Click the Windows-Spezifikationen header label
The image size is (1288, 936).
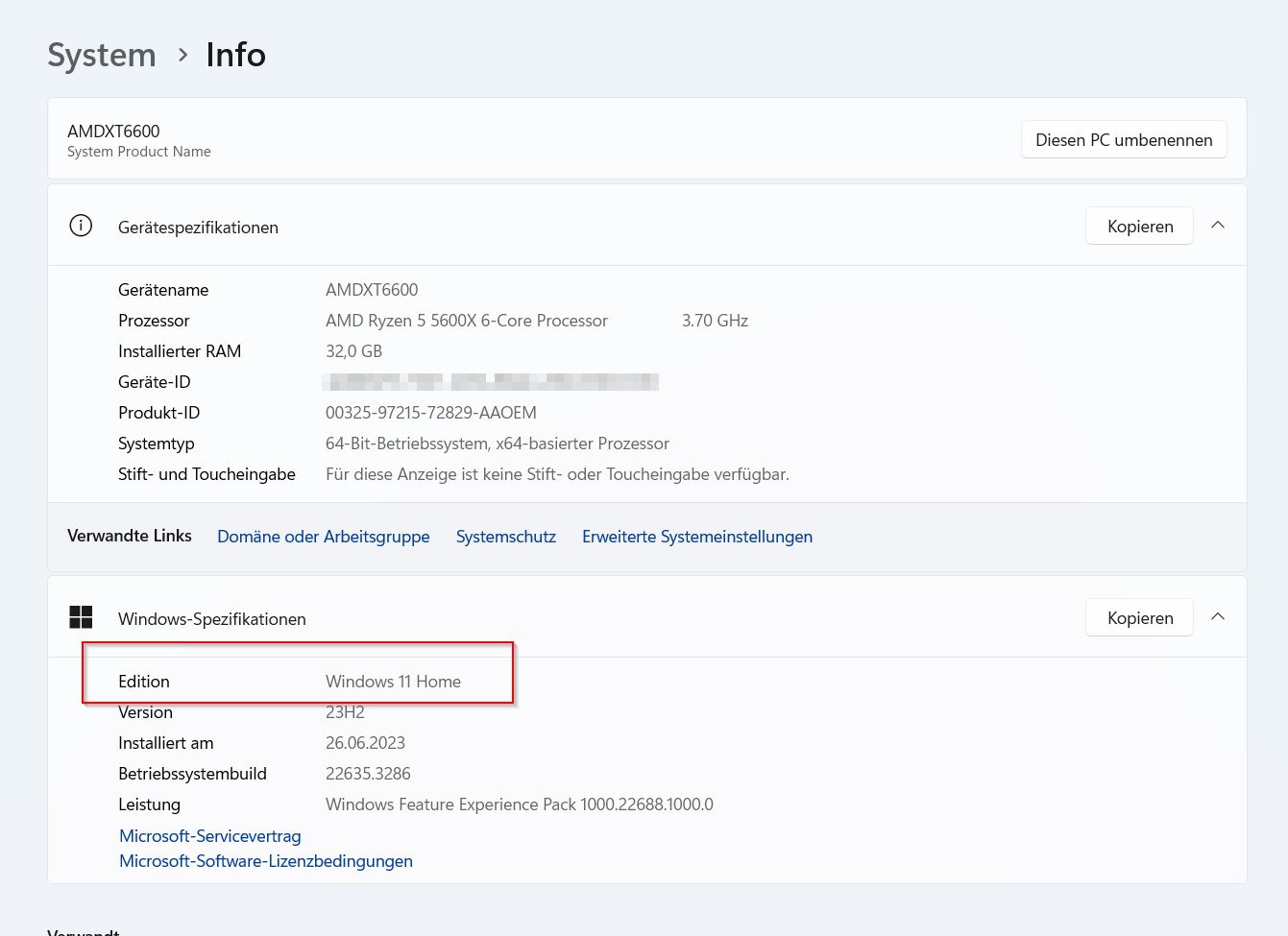coord(211,619)
